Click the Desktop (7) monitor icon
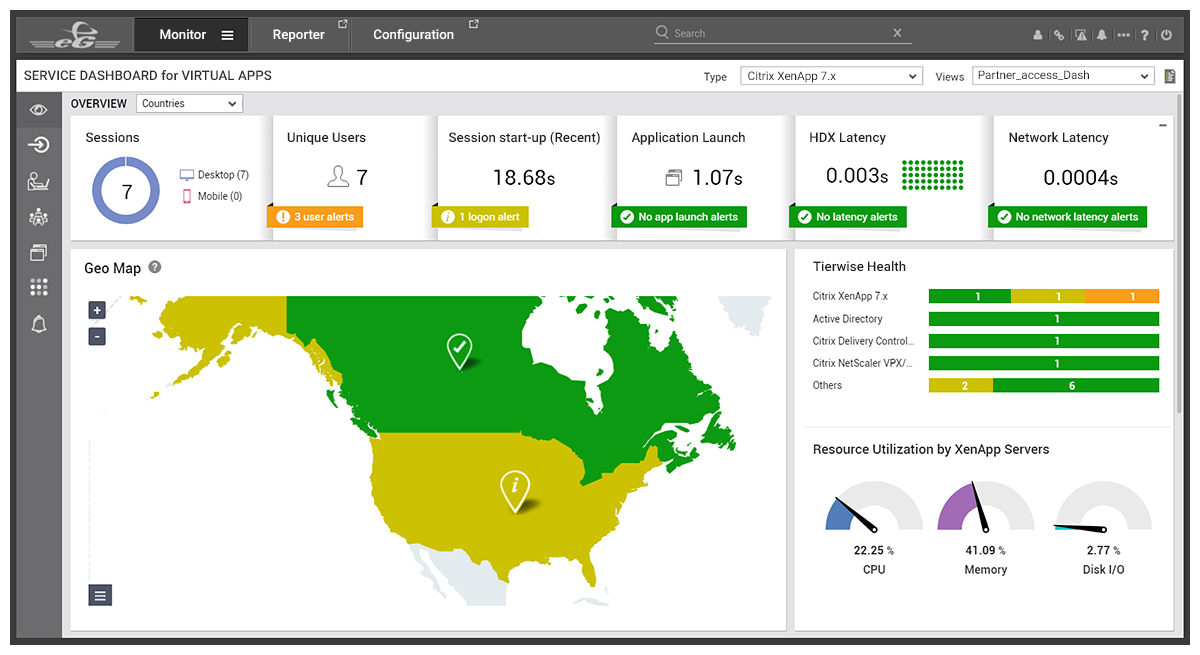 [186, 175]
